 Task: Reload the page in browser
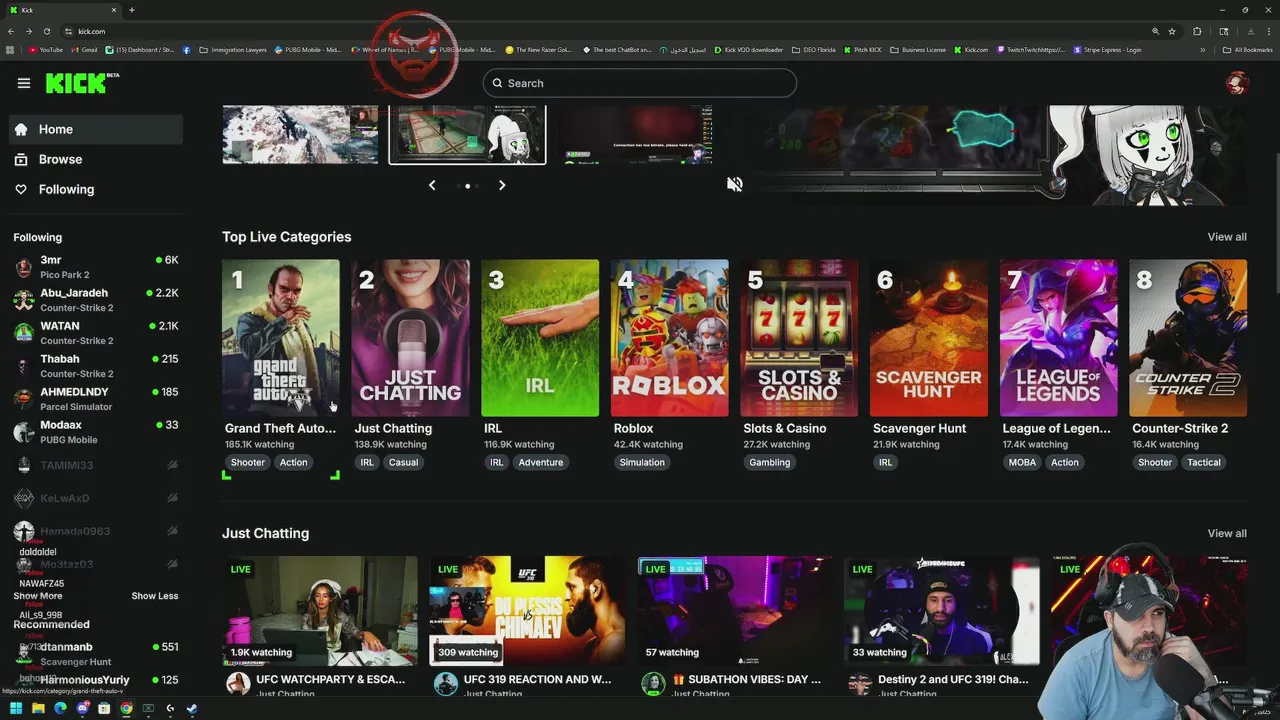[46, 31]
